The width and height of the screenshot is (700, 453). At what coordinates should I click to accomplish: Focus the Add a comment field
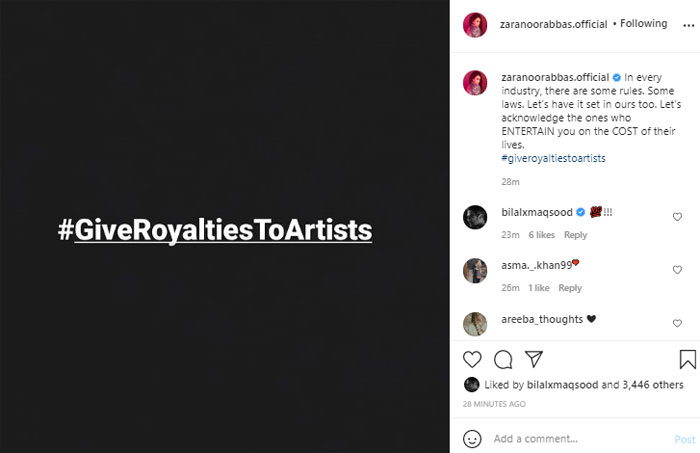575,438
